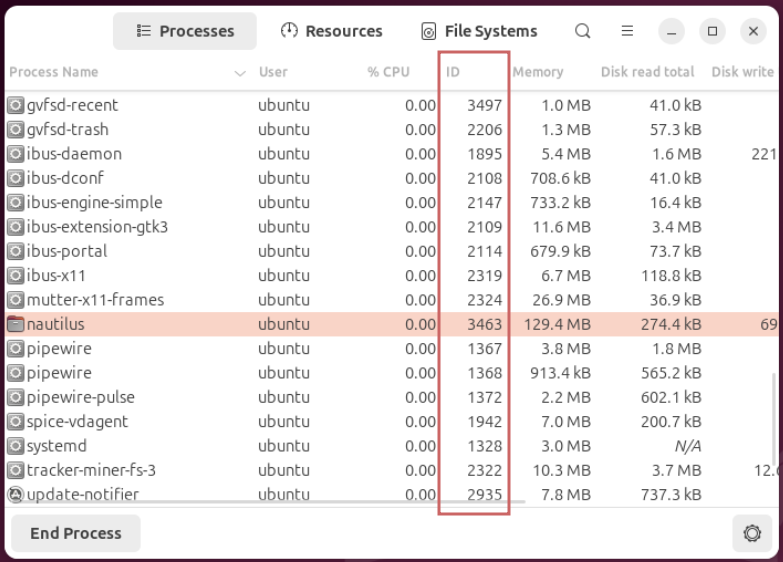This screenshot has width=783, height=562.
Task: Select the ibus-daemon process name
Action: [74, 153]
